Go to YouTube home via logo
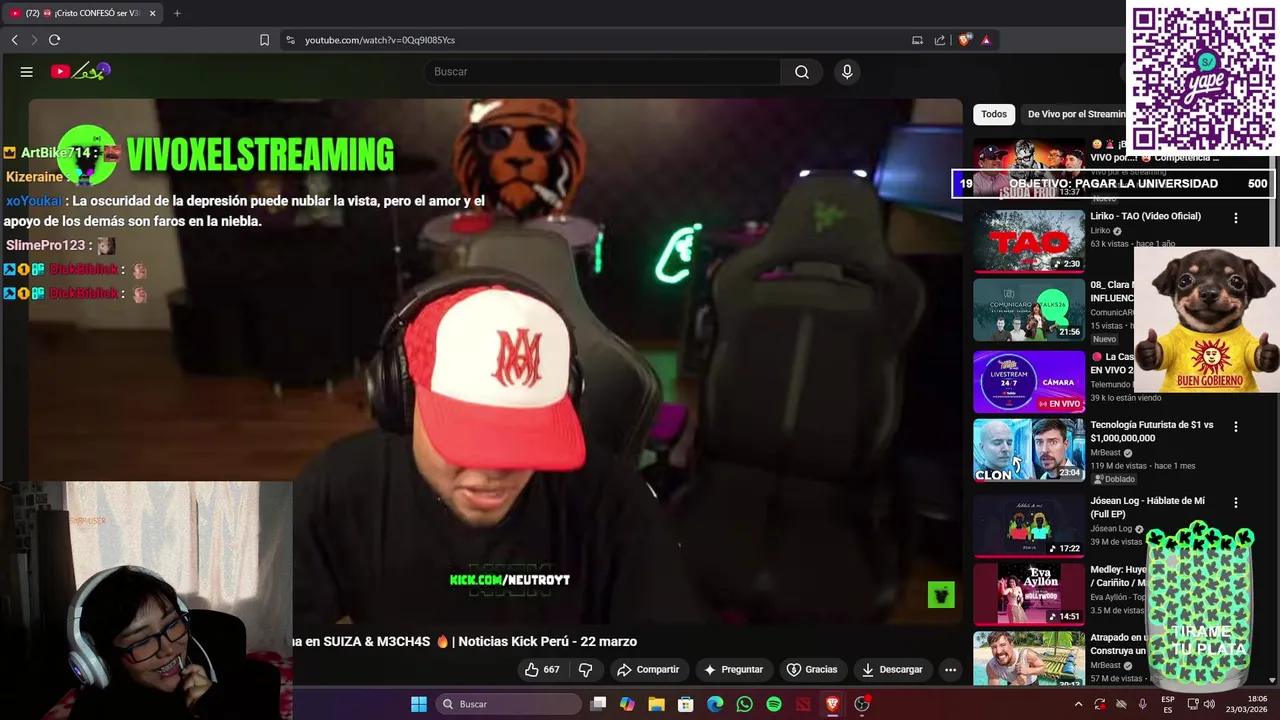1280x720 pixels. click(80, 72)
